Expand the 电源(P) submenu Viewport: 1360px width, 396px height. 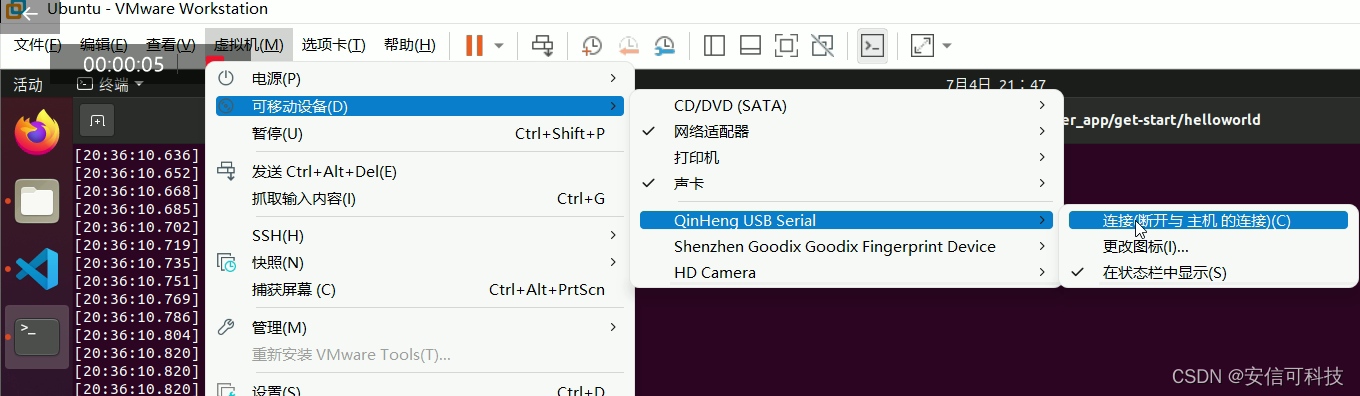tap(420, 78)
